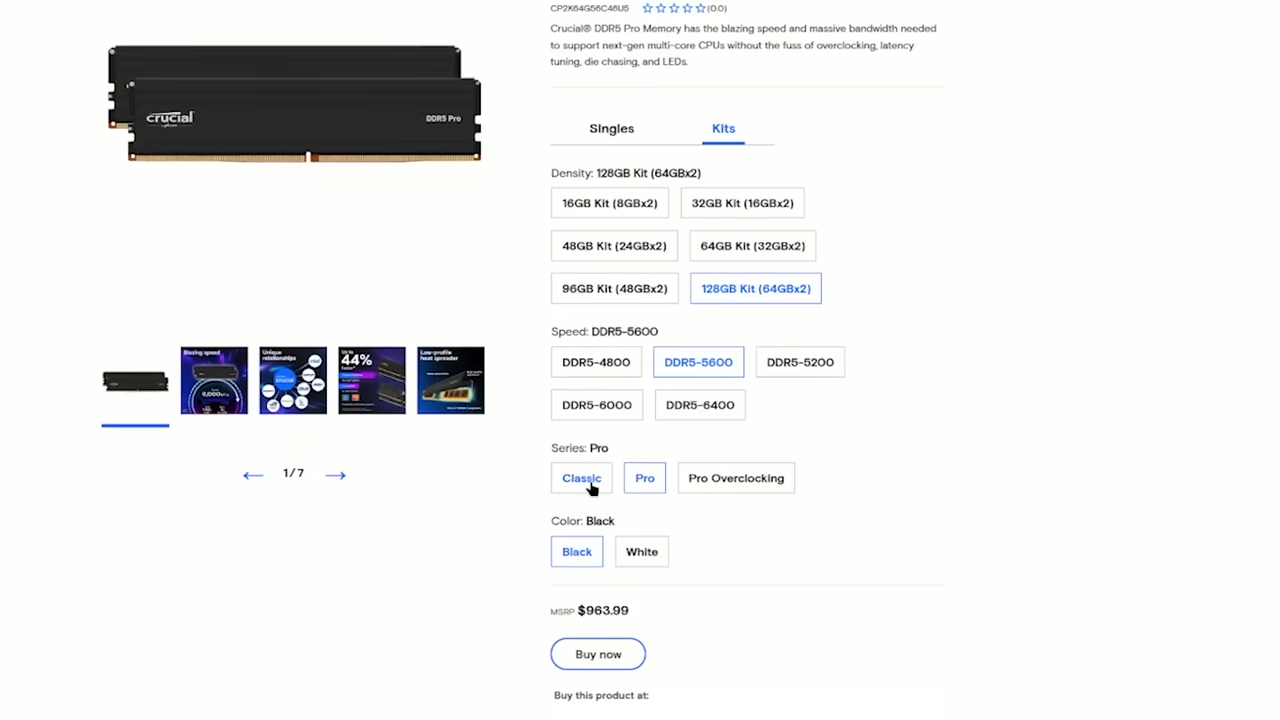Click the star rating icons

click(673, 8)
